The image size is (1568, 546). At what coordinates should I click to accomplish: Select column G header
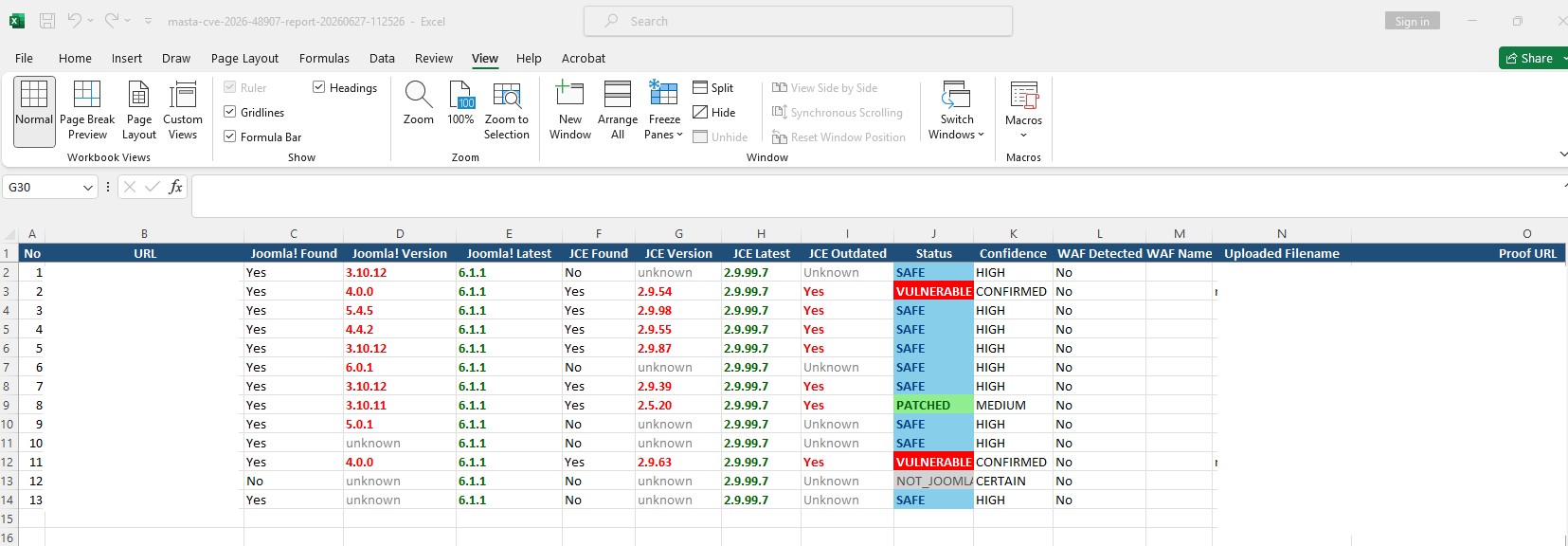pos(678,233)
